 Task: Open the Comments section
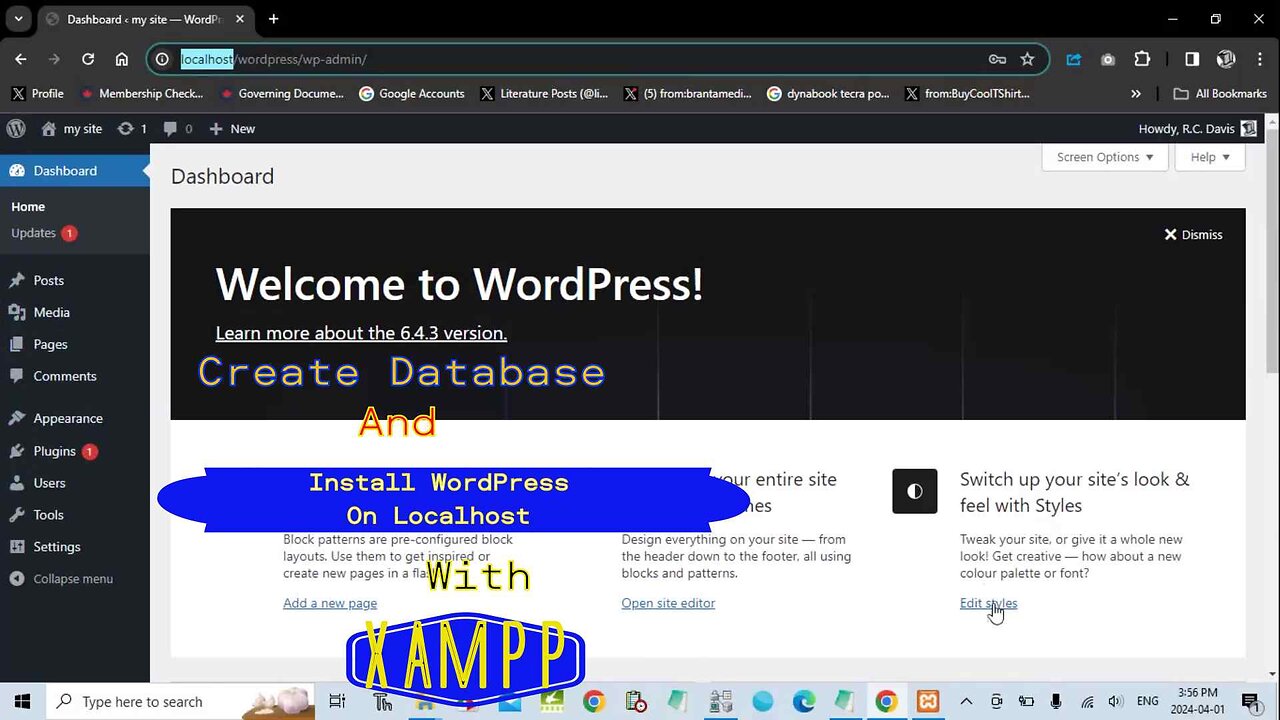(x=64, y=377)
